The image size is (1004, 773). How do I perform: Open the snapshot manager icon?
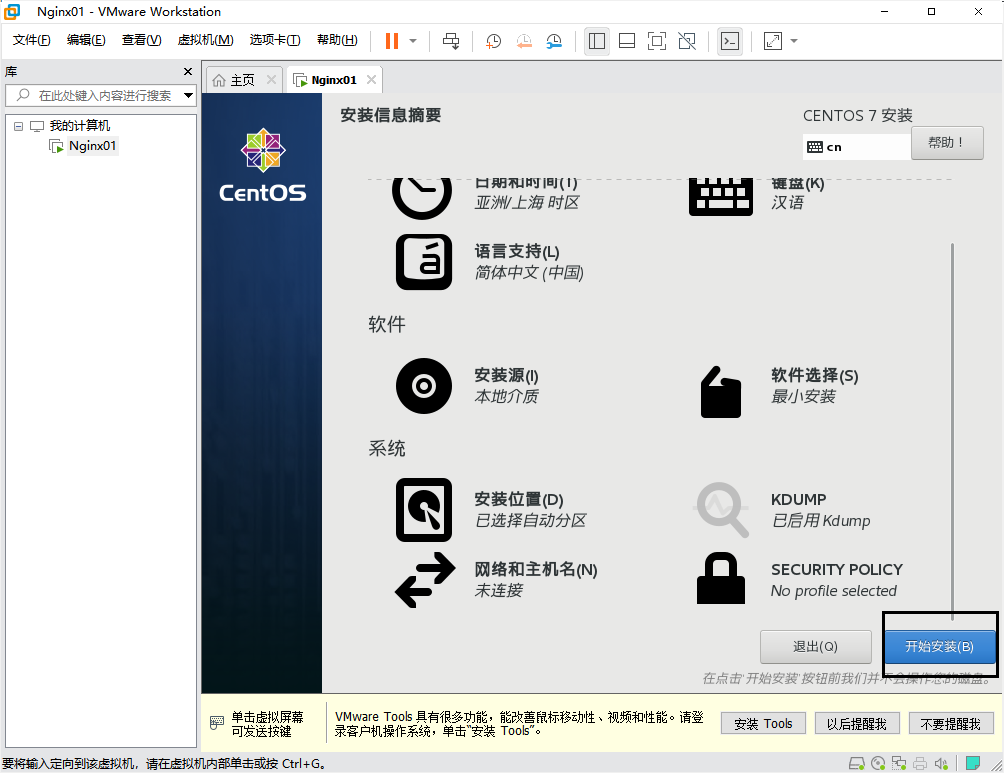coord(554,41)
